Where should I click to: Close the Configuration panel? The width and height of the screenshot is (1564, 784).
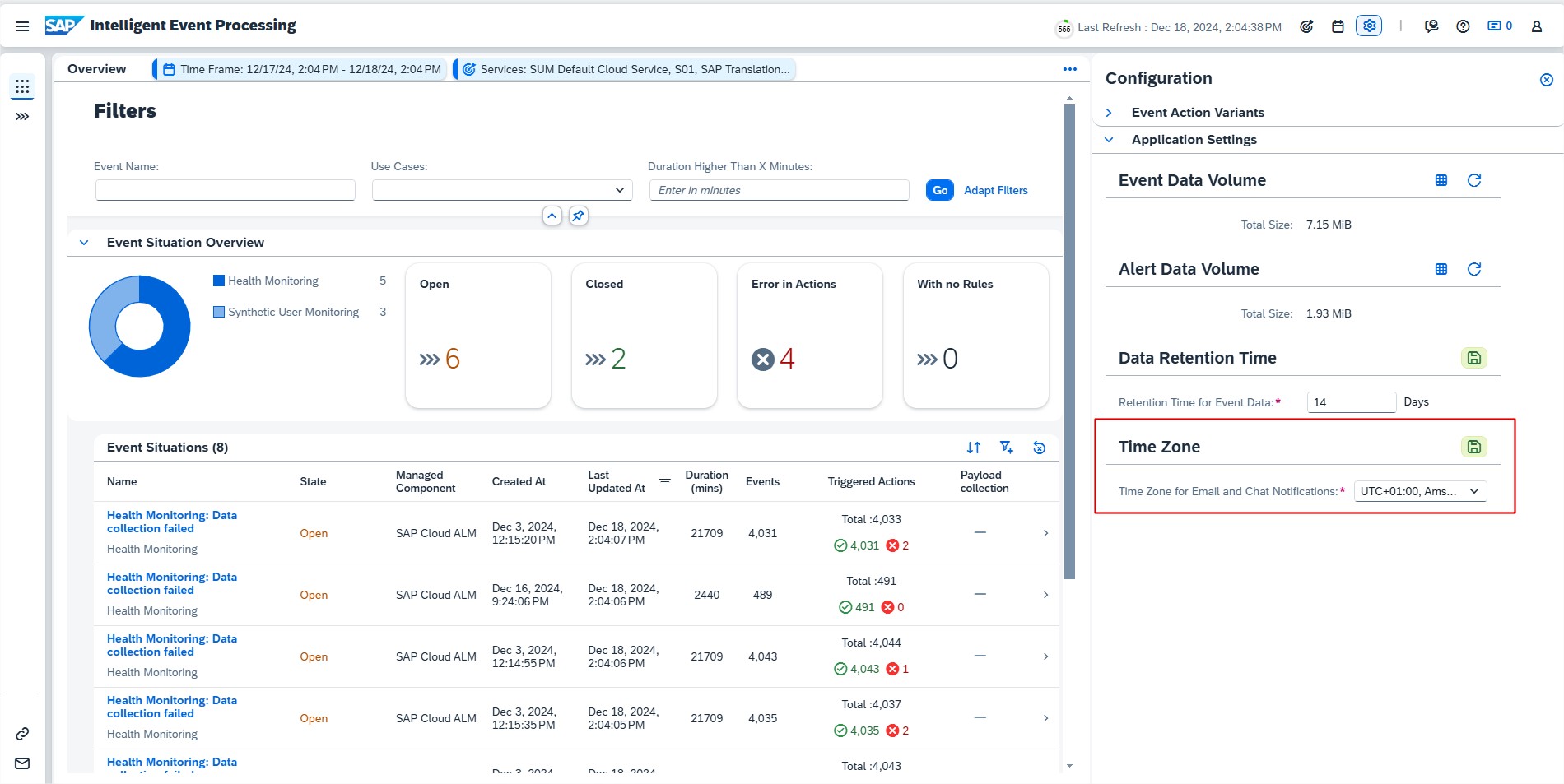pos(1547,80)
